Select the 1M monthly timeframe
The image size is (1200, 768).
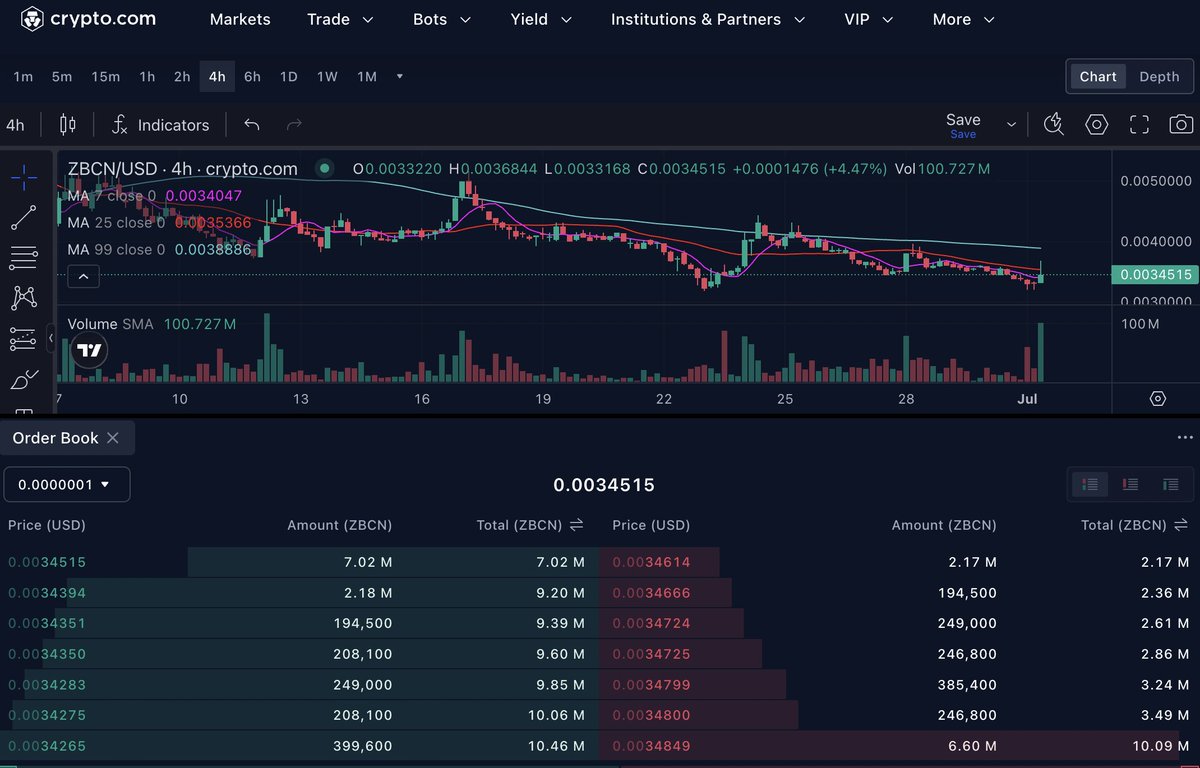[367, 76]
